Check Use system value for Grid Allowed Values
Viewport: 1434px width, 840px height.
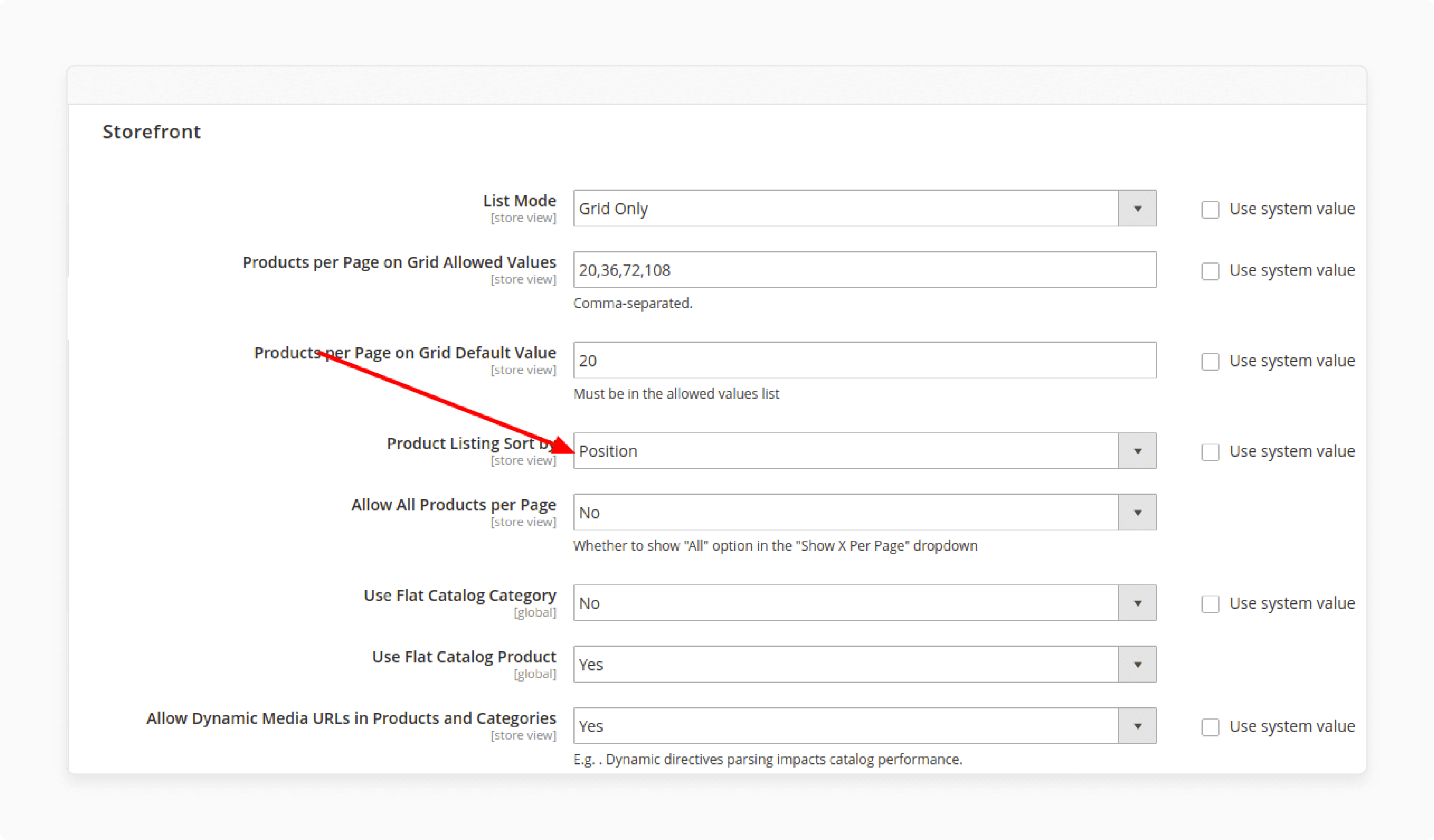tap(1210, 271)
